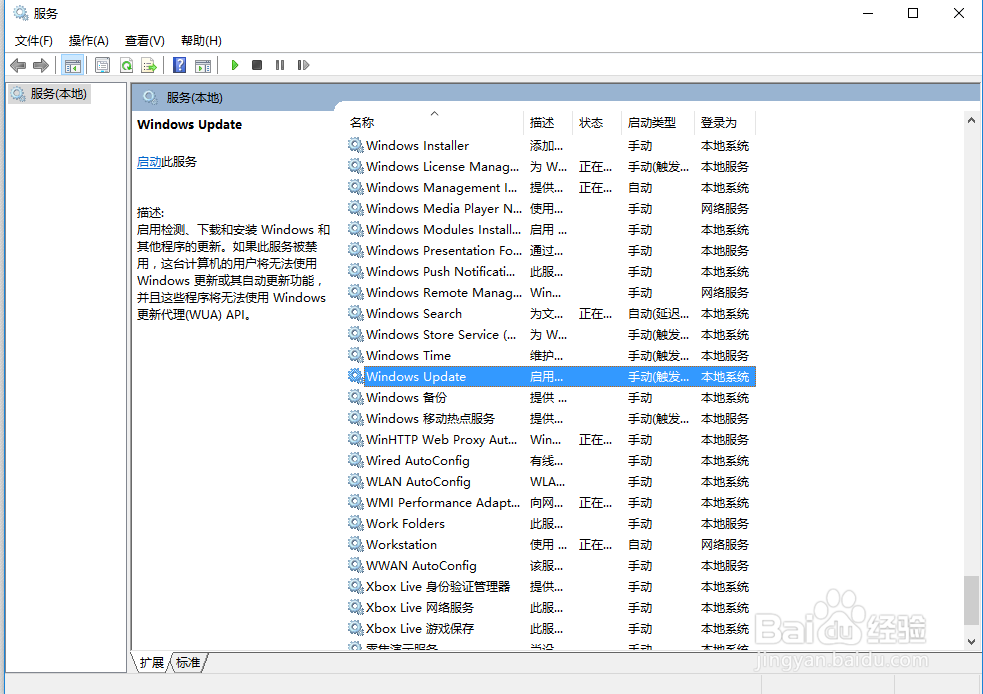Open the 帮助(H) menu
Screen dimensions: 983x694
tap(201, 41)
